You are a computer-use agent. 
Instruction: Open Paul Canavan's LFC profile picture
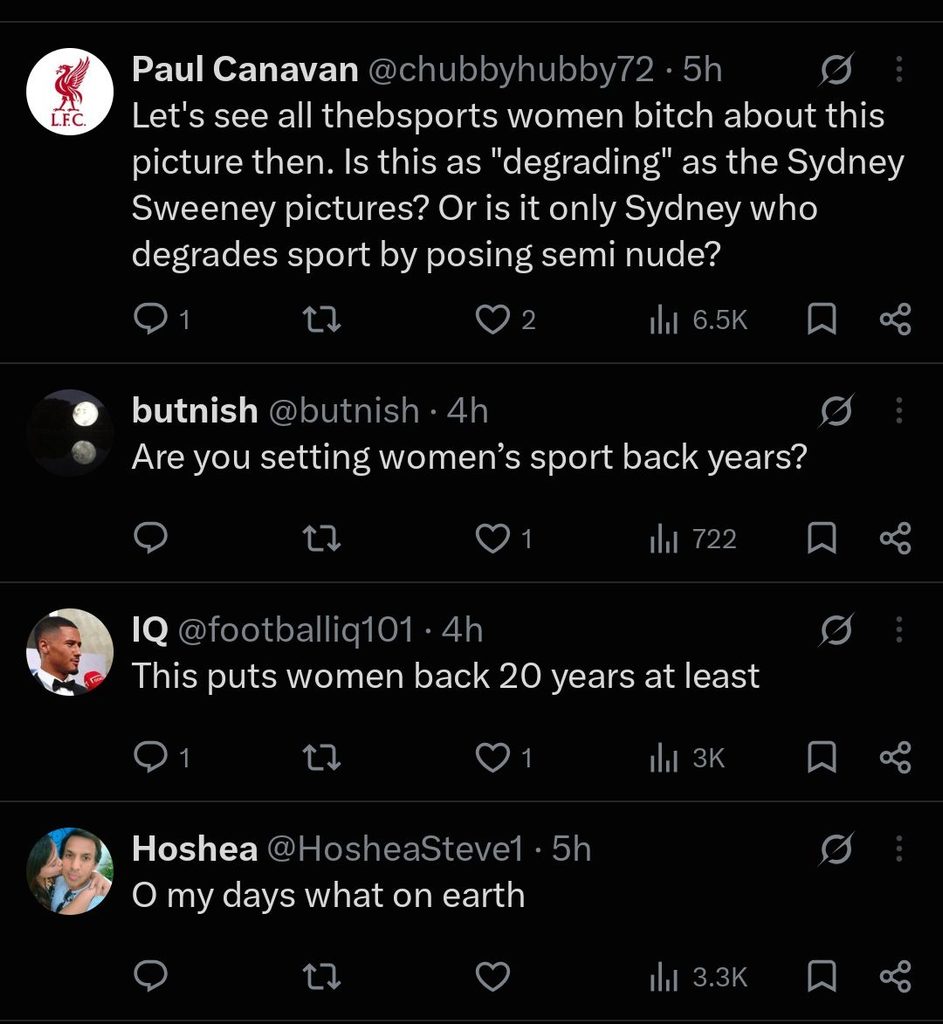(70, 91)
